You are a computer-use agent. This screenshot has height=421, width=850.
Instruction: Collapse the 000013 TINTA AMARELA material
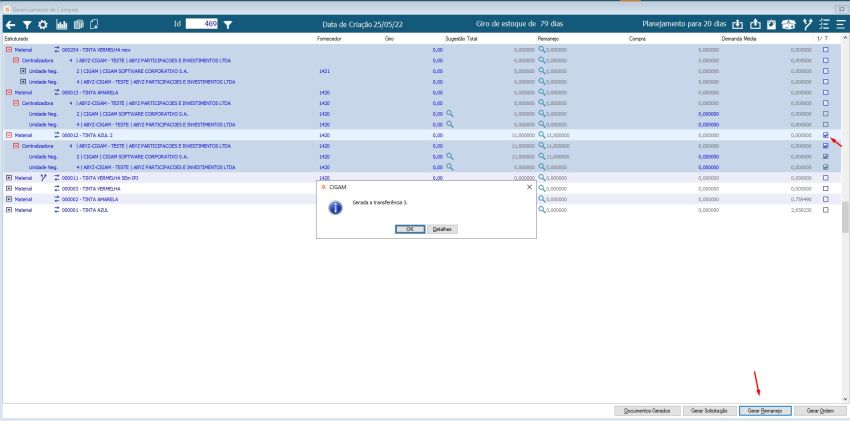coord(9,92)
